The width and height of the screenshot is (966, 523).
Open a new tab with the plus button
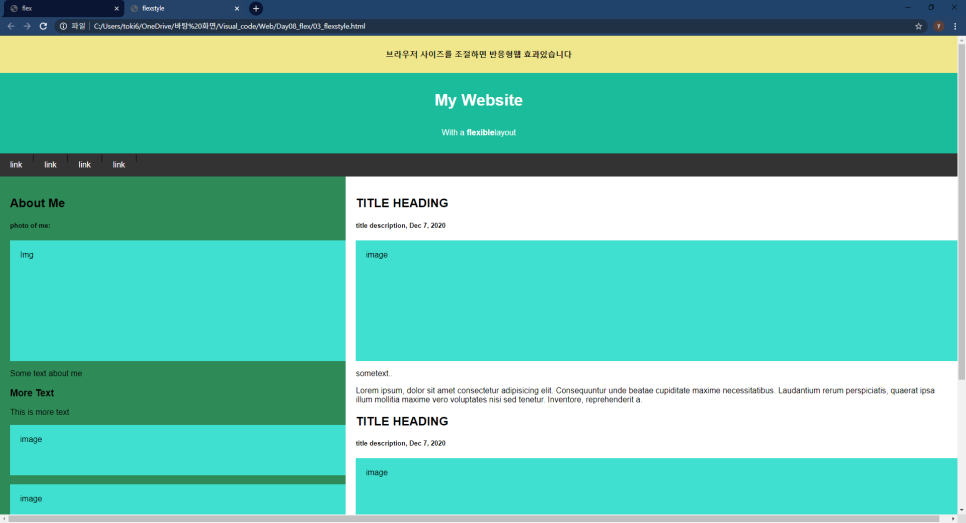click(x=256, y=8)
